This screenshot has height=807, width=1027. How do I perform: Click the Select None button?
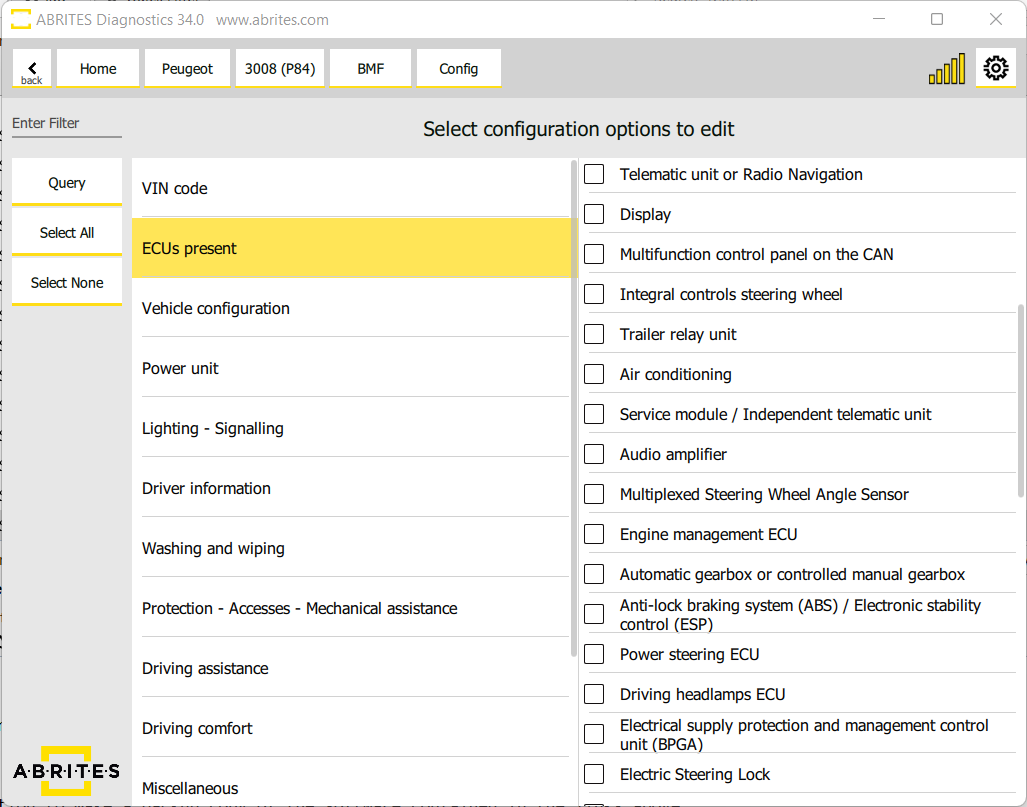[x=67, y=282]
